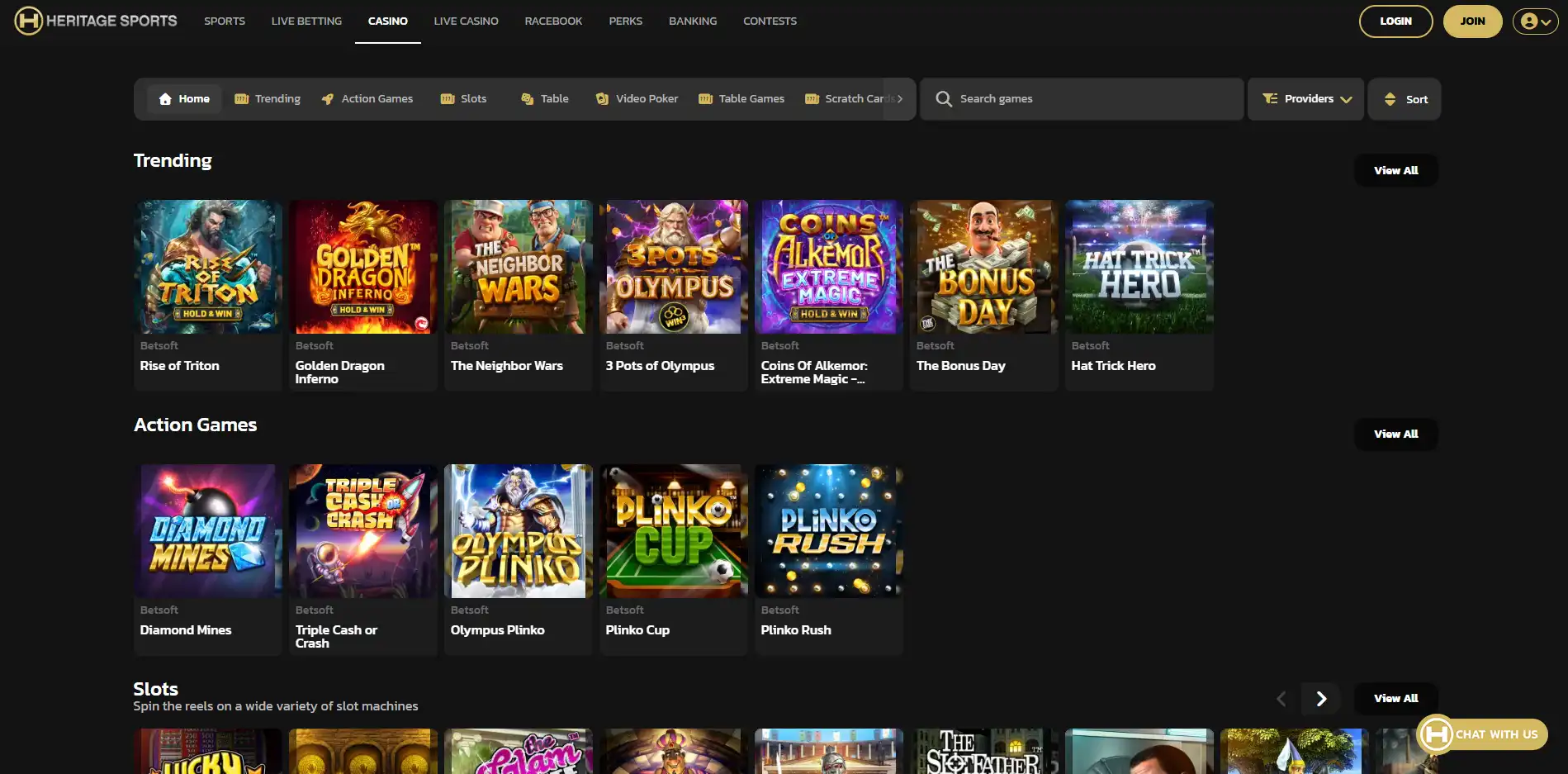
Task: Click the Rise of Triton title text
Action: (180, 366)
